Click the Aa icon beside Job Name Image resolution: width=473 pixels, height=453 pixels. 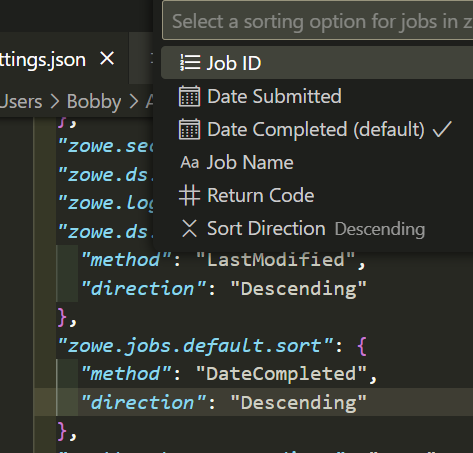click(x=190, y=163)
